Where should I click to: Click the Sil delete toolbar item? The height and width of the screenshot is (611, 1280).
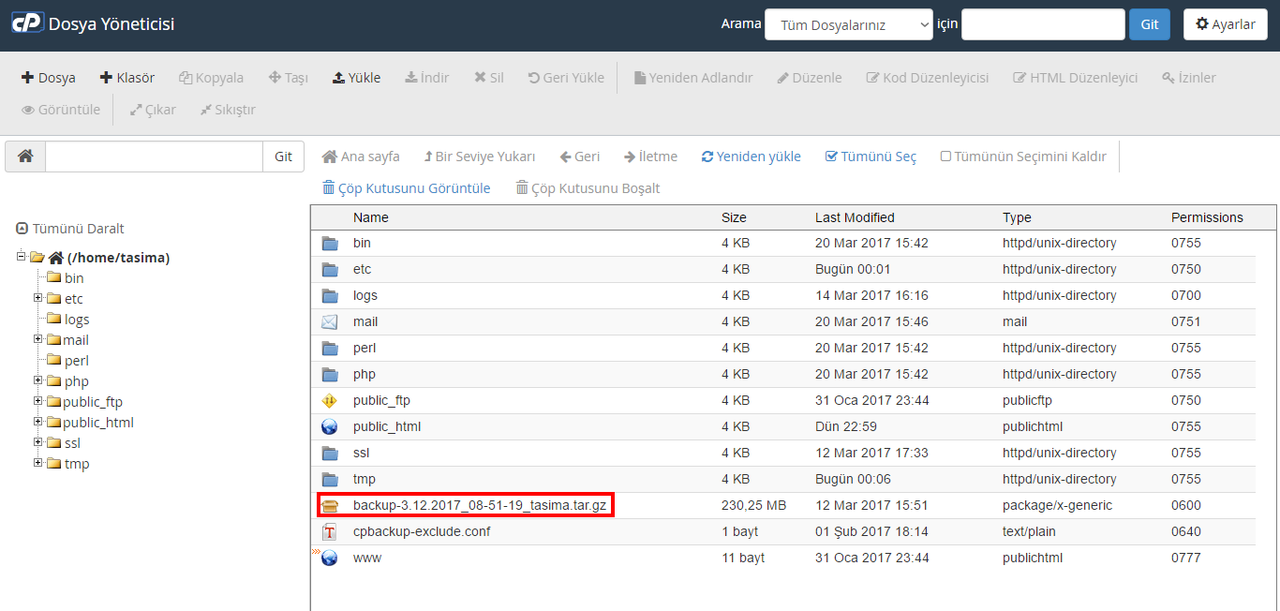pyautogui.click(x=489, y=77)
